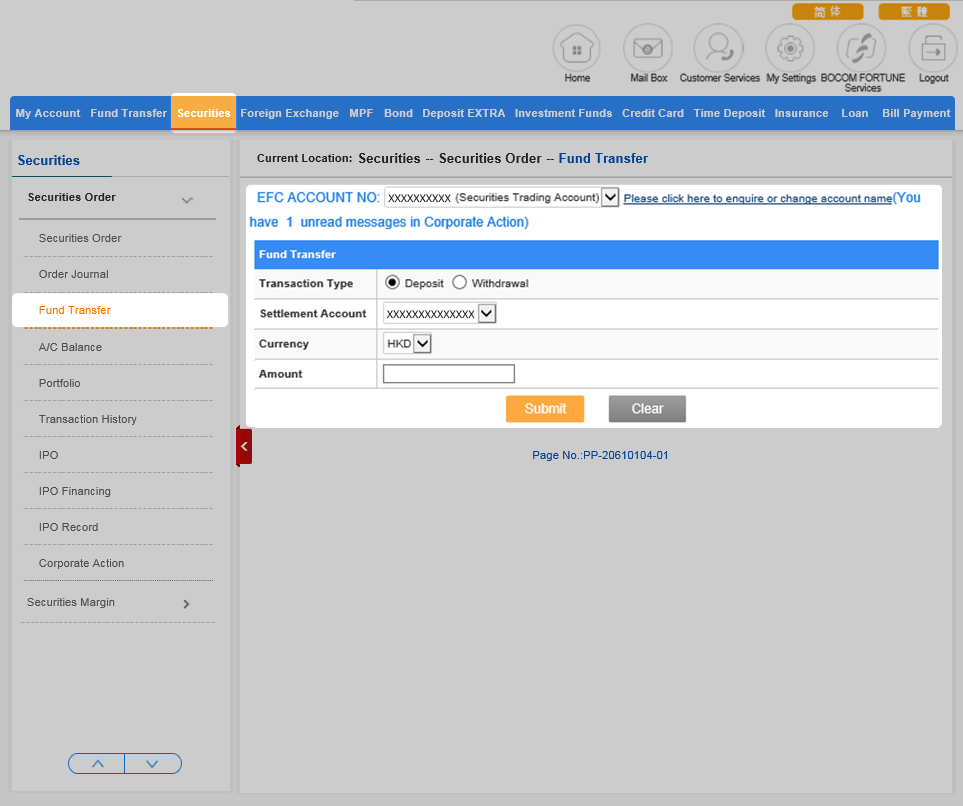
Task: Switch to the Foreign Exchange tab
Action: [289, 113]
